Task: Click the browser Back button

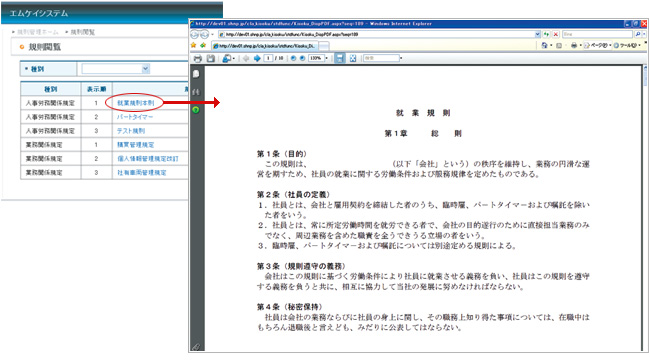Action: 194,34
